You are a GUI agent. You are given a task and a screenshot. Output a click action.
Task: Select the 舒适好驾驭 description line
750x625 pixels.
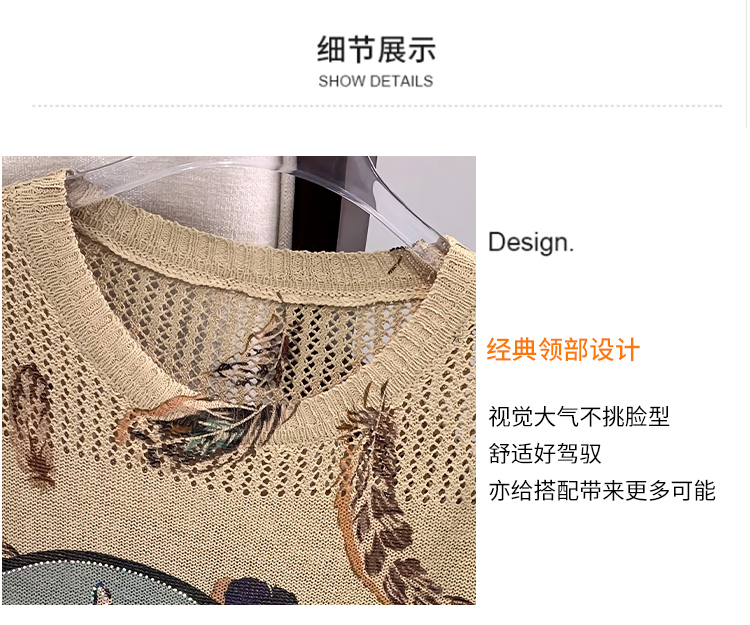pos(544,453)
